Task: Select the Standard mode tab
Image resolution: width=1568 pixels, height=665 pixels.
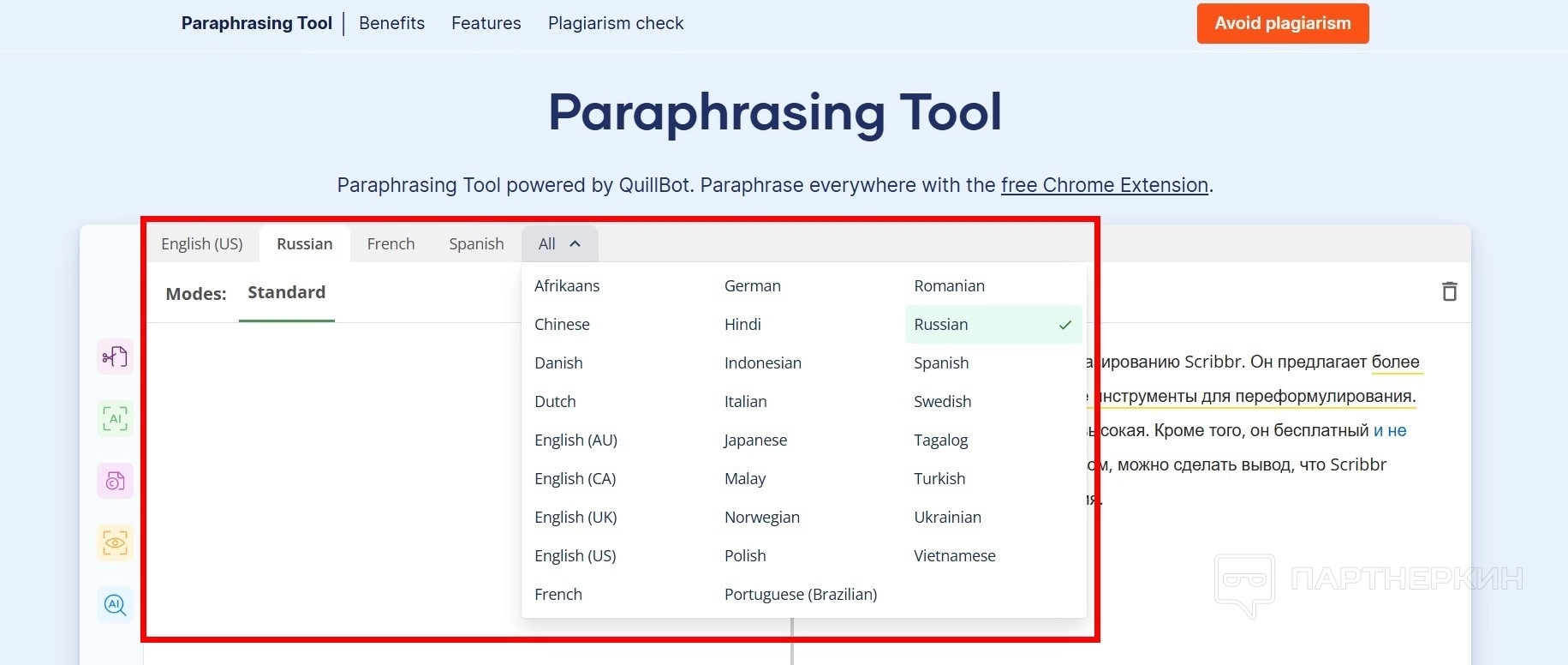Action: 287,293
